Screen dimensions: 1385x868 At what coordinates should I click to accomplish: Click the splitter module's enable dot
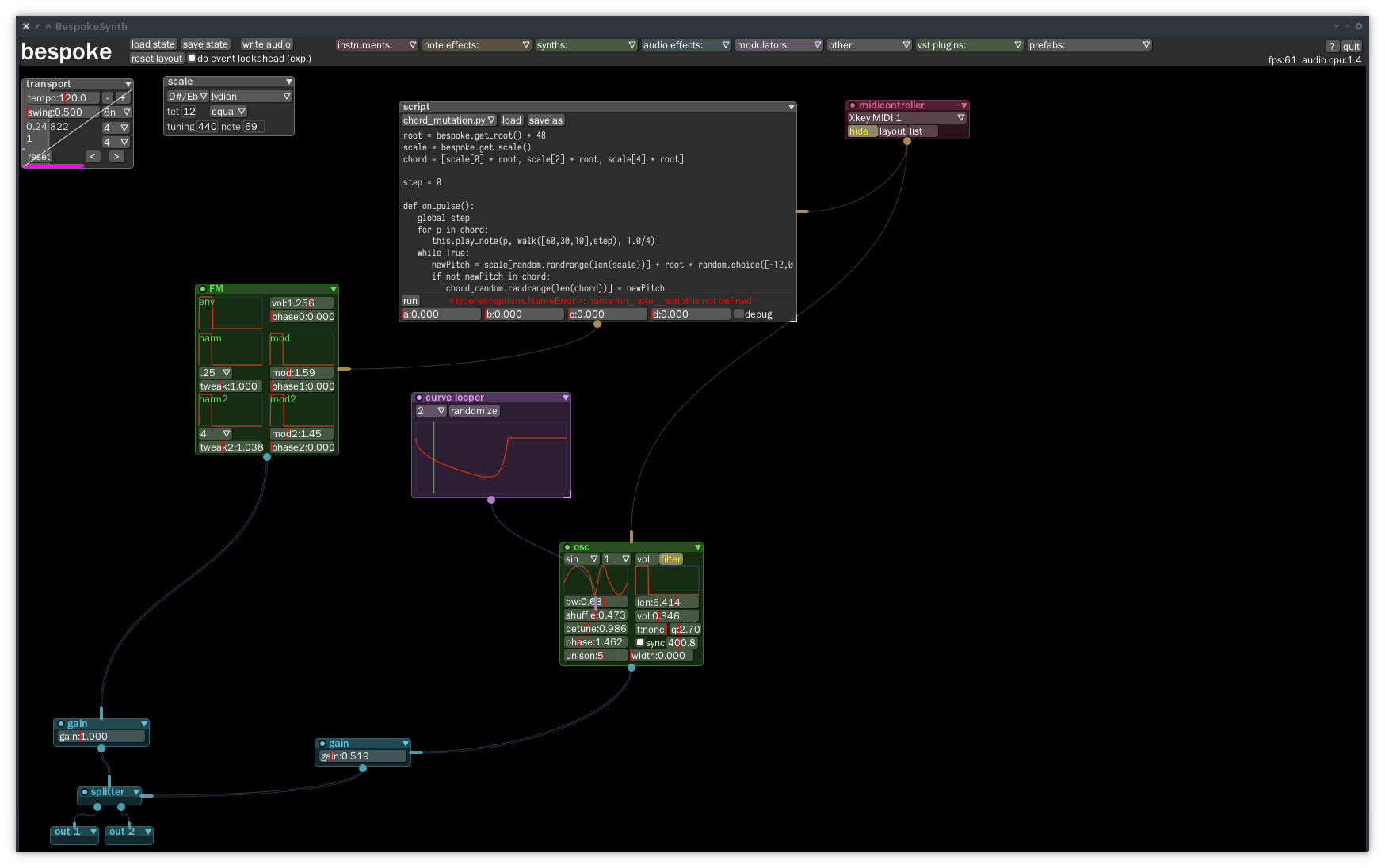point(86,792)
